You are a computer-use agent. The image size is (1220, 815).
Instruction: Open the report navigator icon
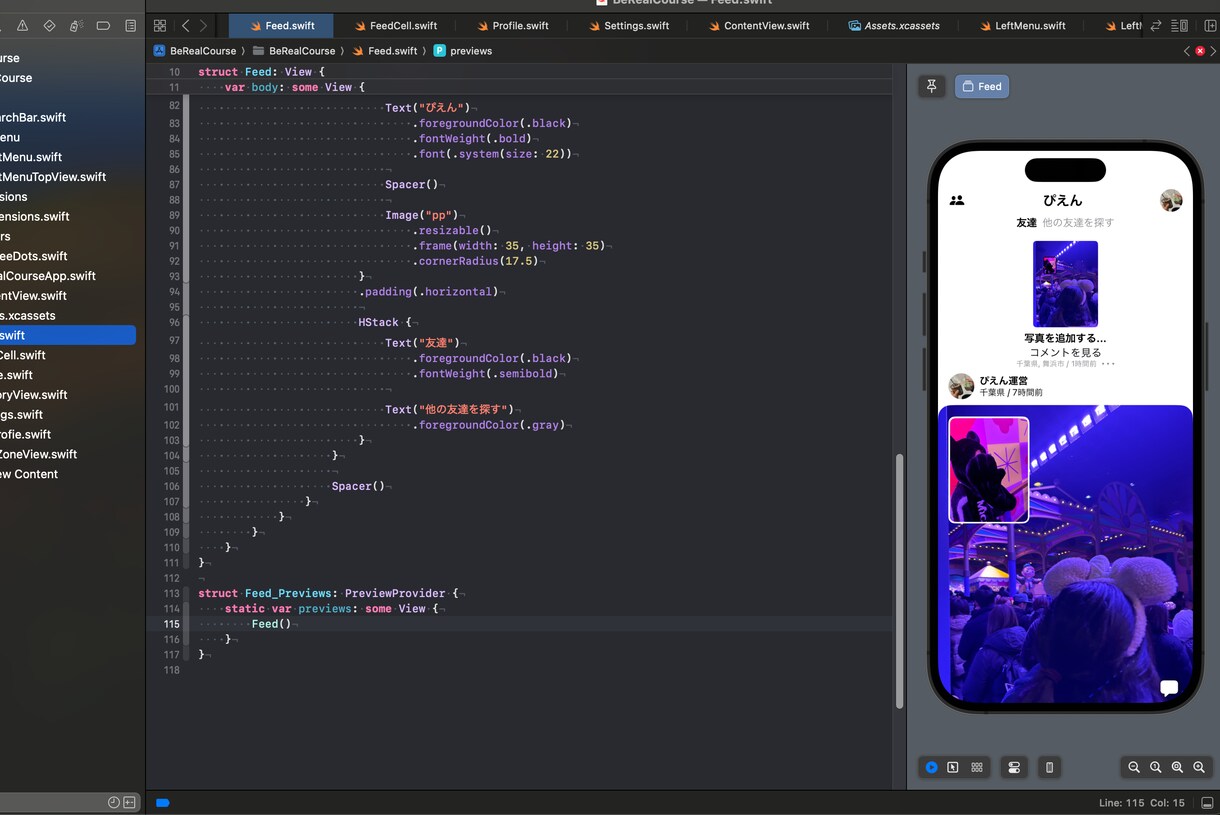(130, 26)
